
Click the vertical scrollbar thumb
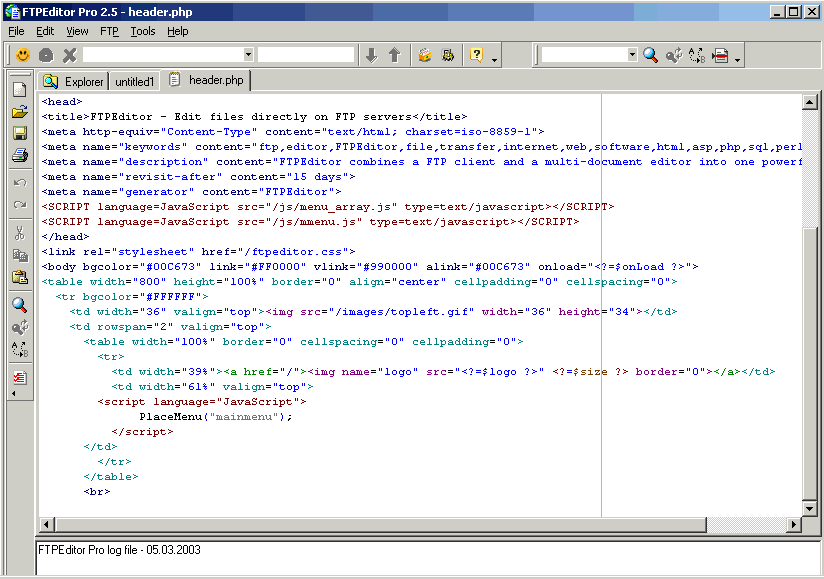click(x=810, y=364)
